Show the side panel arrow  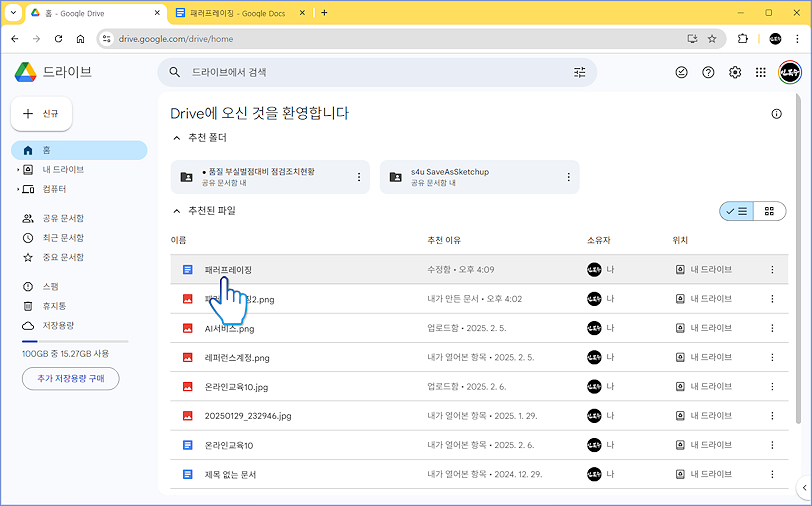[804, 487]
